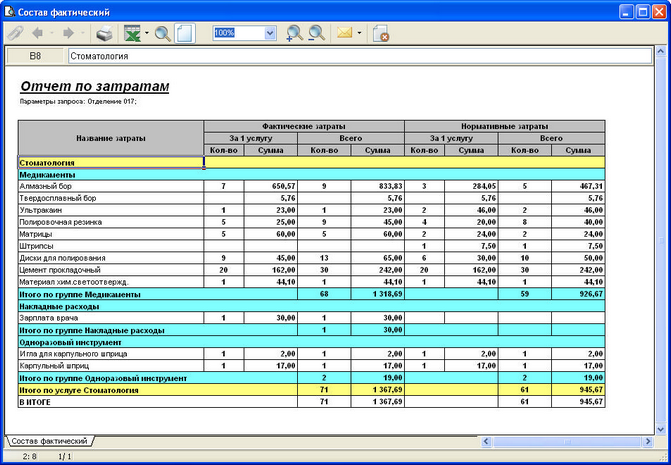Click the Одноразовый инструмент group header
The width and height of the screenshot is (671, 465).
311,342
